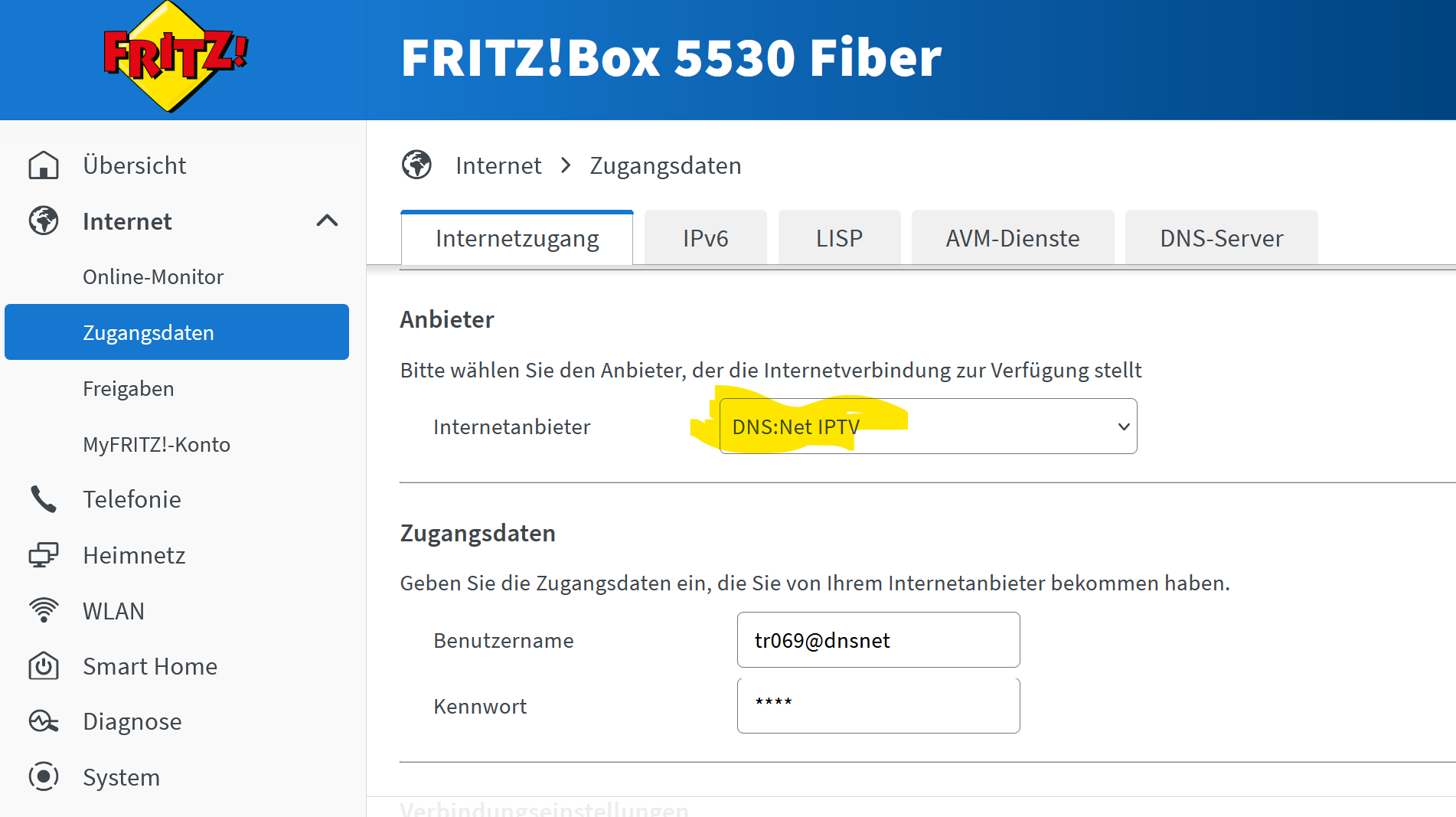Click the Telefonie phone icon

pos(44,499)
